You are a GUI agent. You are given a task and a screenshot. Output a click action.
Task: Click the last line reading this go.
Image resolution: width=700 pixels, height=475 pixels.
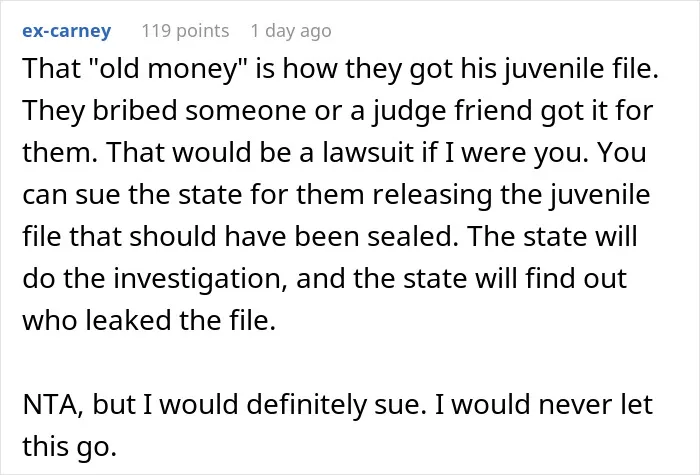pos(70,446)
